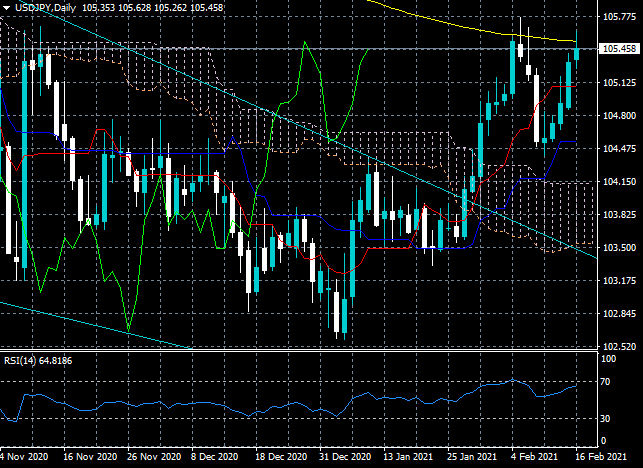Click the RSI 70 level label
Screen dimensions: 643x468
(x=605, y=382)
